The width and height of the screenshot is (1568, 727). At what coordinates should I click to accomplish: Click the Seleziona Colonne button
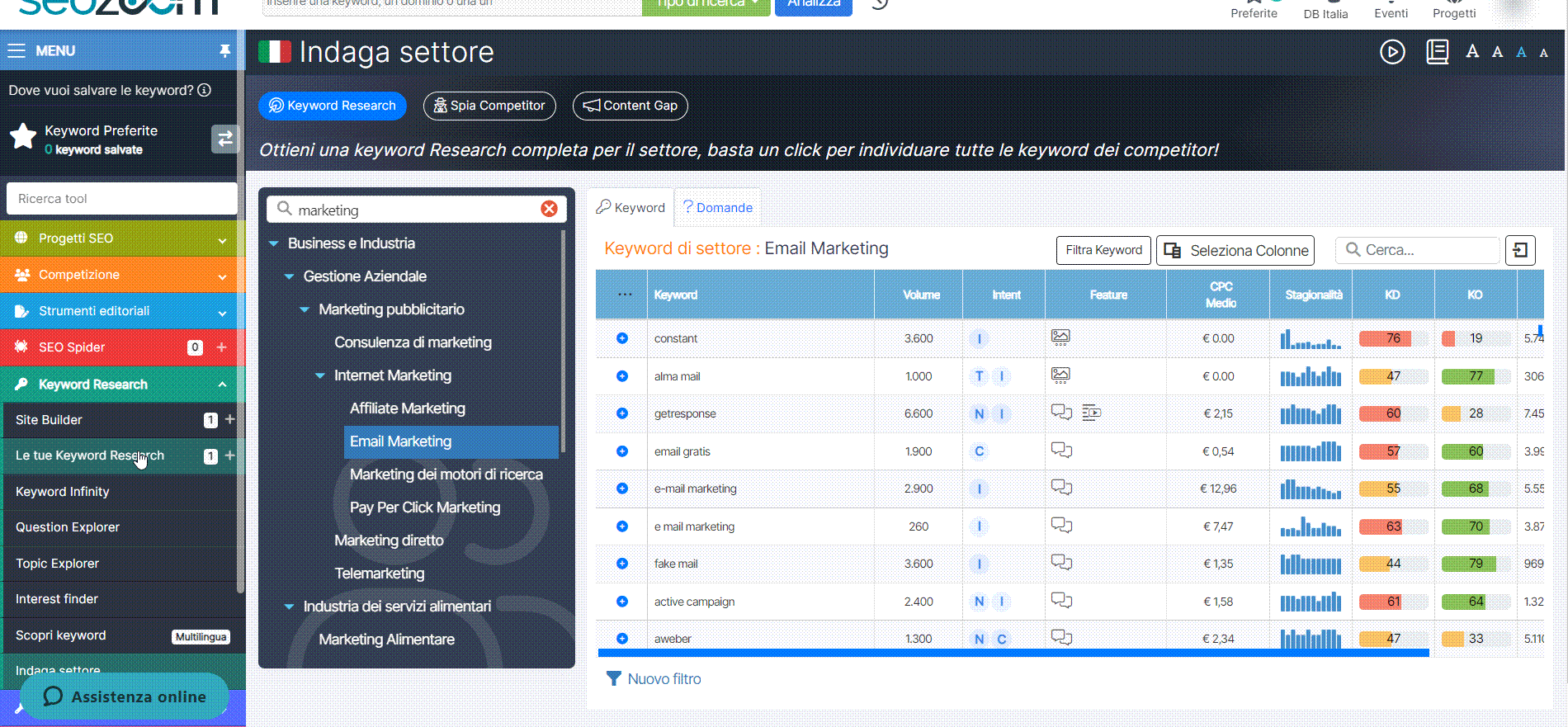pyautogui.click(x=1235, y=250)
